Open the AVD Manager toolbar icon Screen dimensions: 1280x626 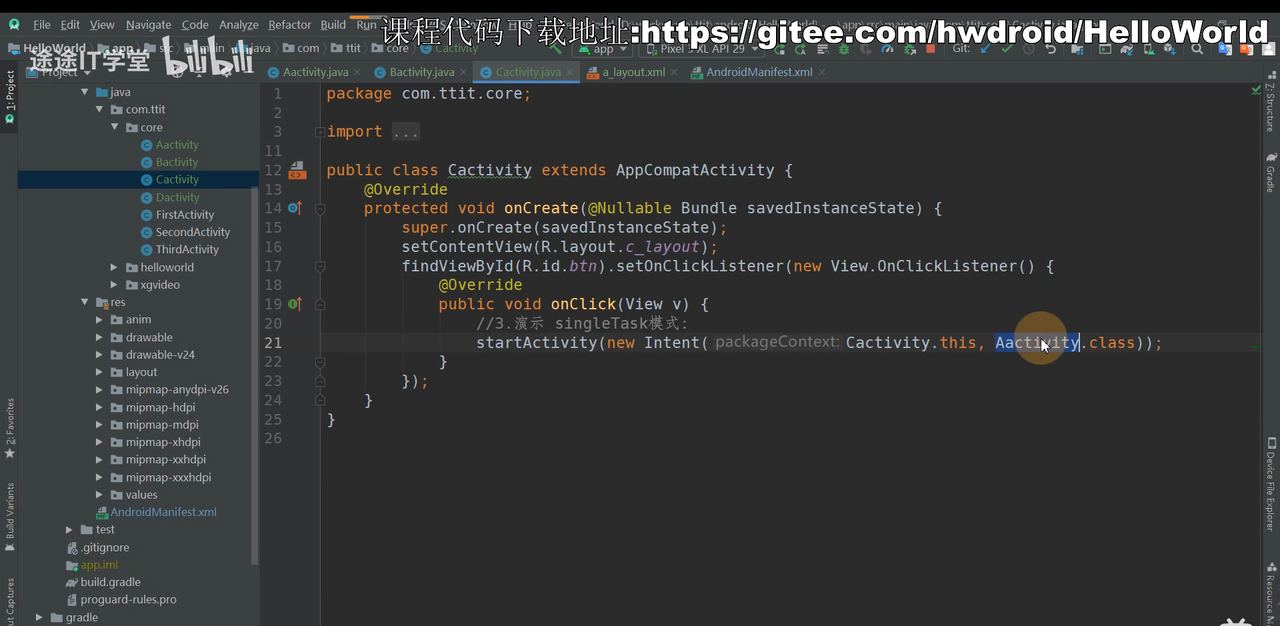click(x=1149, y=48)
